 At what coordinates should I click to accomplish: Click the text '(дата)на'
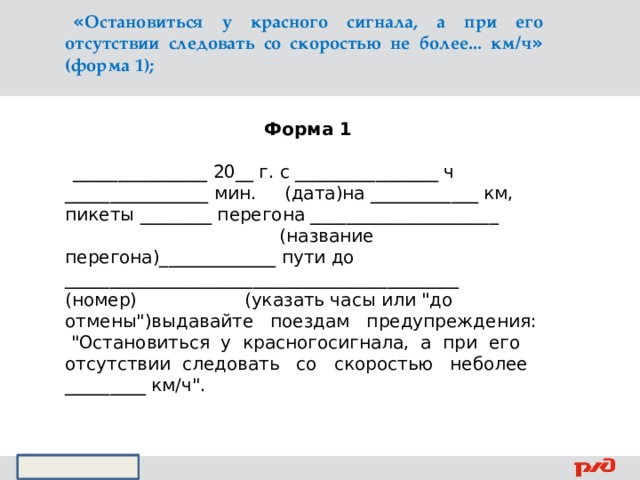(x=324, y=193)
